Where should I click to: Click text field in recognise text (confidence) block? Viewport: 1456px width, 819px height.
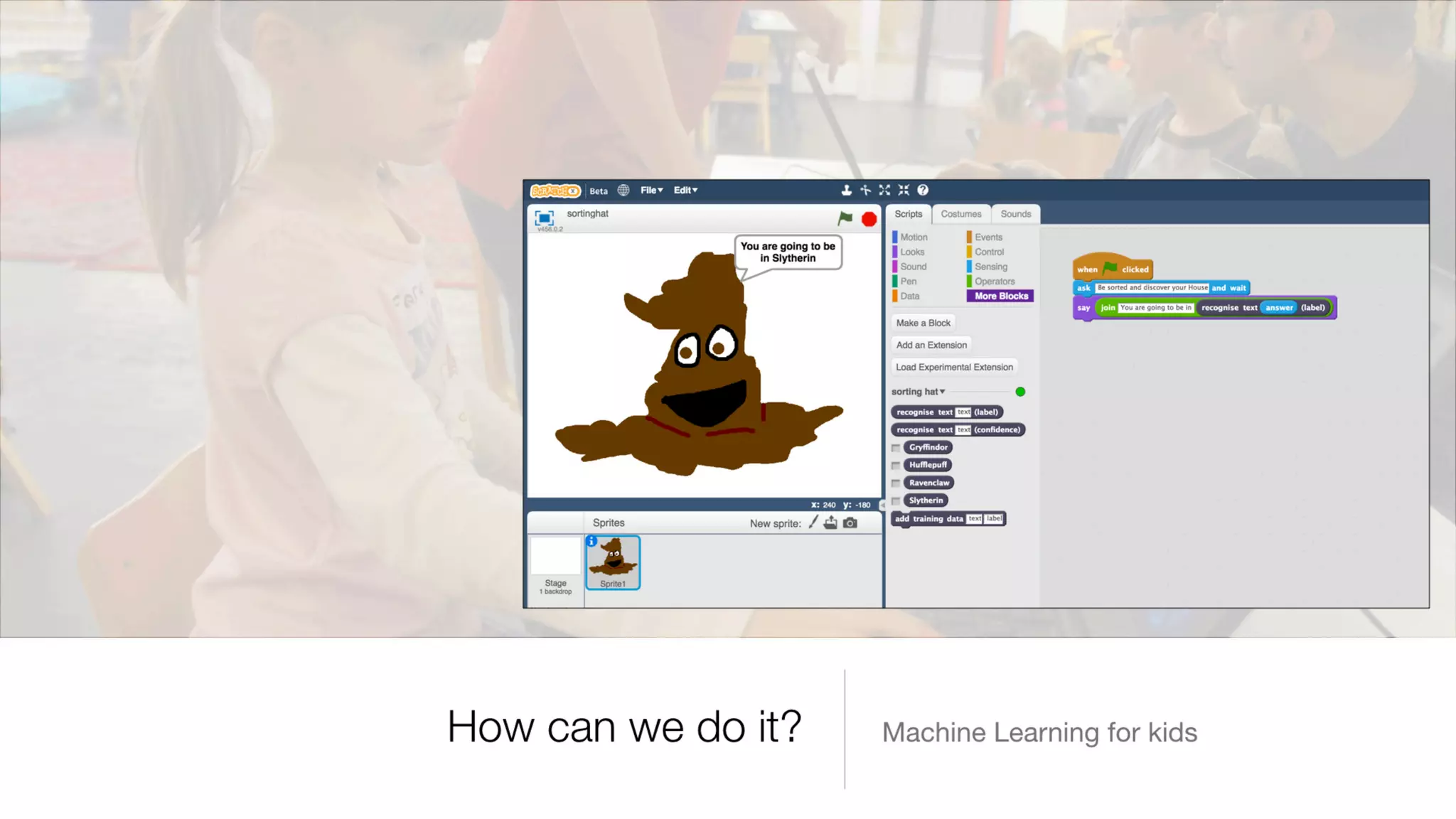tap(963, 430)
